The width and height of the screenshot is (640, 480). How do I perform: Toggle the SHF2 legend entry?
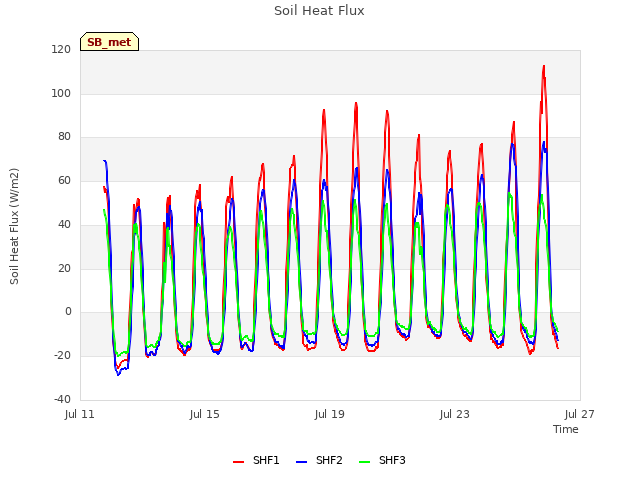point(319,461)
